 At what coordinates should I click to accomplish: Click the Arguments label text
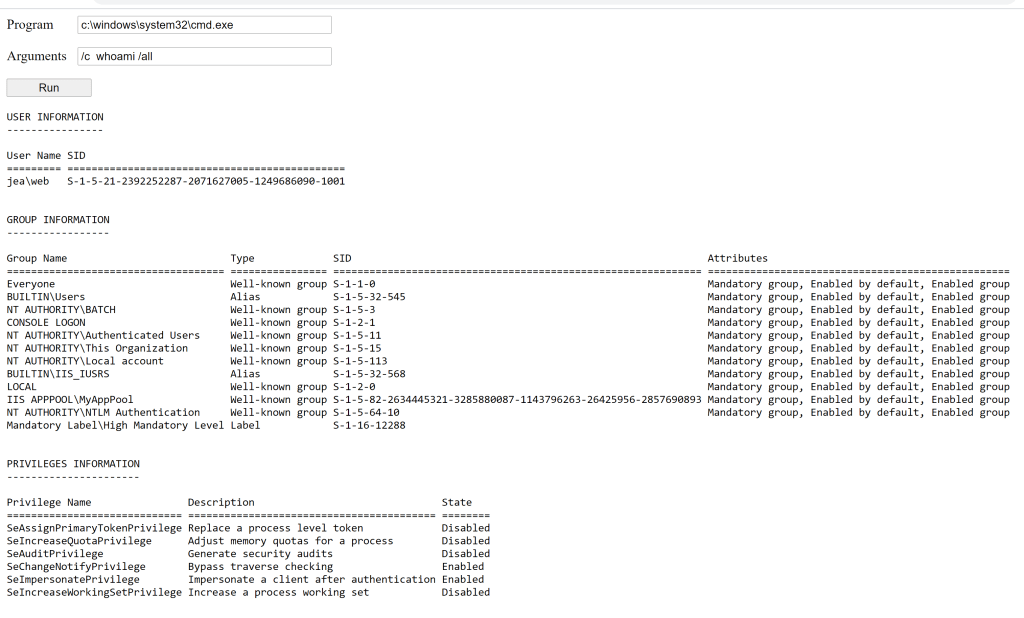[37, 57]
